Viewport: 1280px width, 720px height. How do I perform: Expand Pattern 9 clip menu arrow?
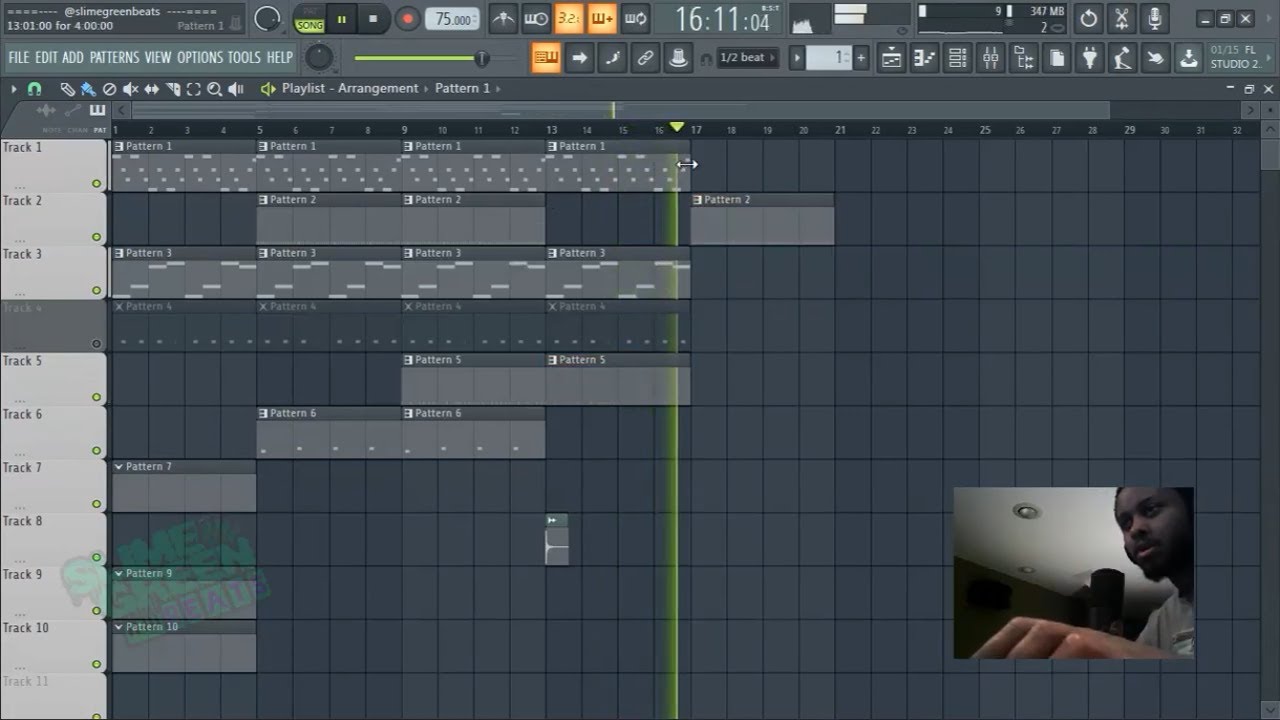(119, 574)
